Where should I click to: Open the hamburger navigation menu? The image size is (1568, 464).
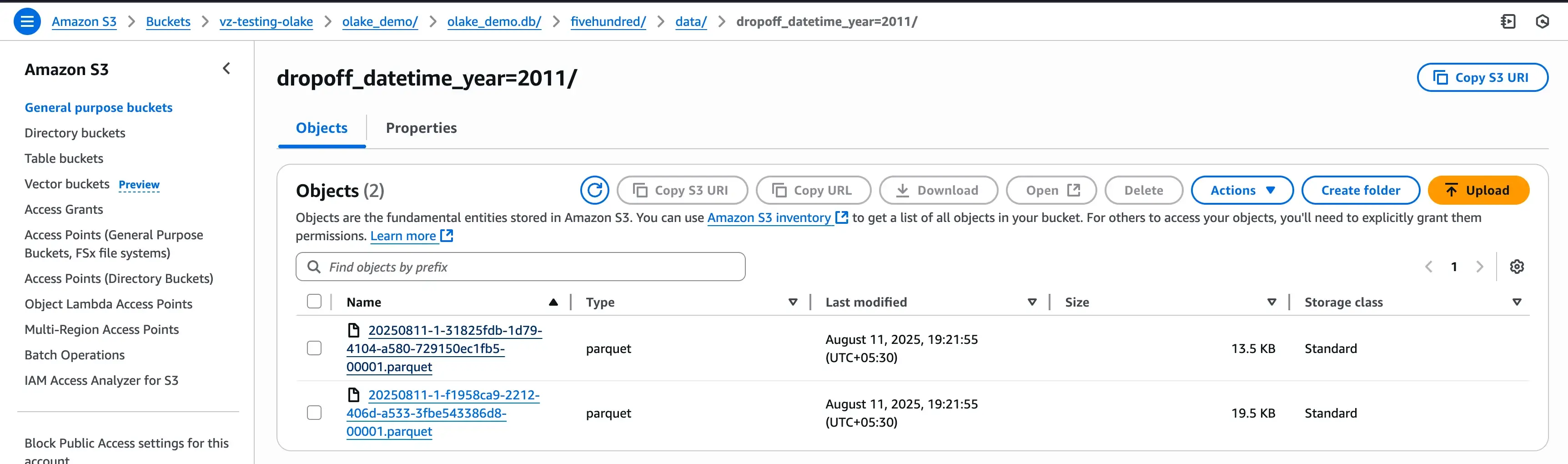27,22
